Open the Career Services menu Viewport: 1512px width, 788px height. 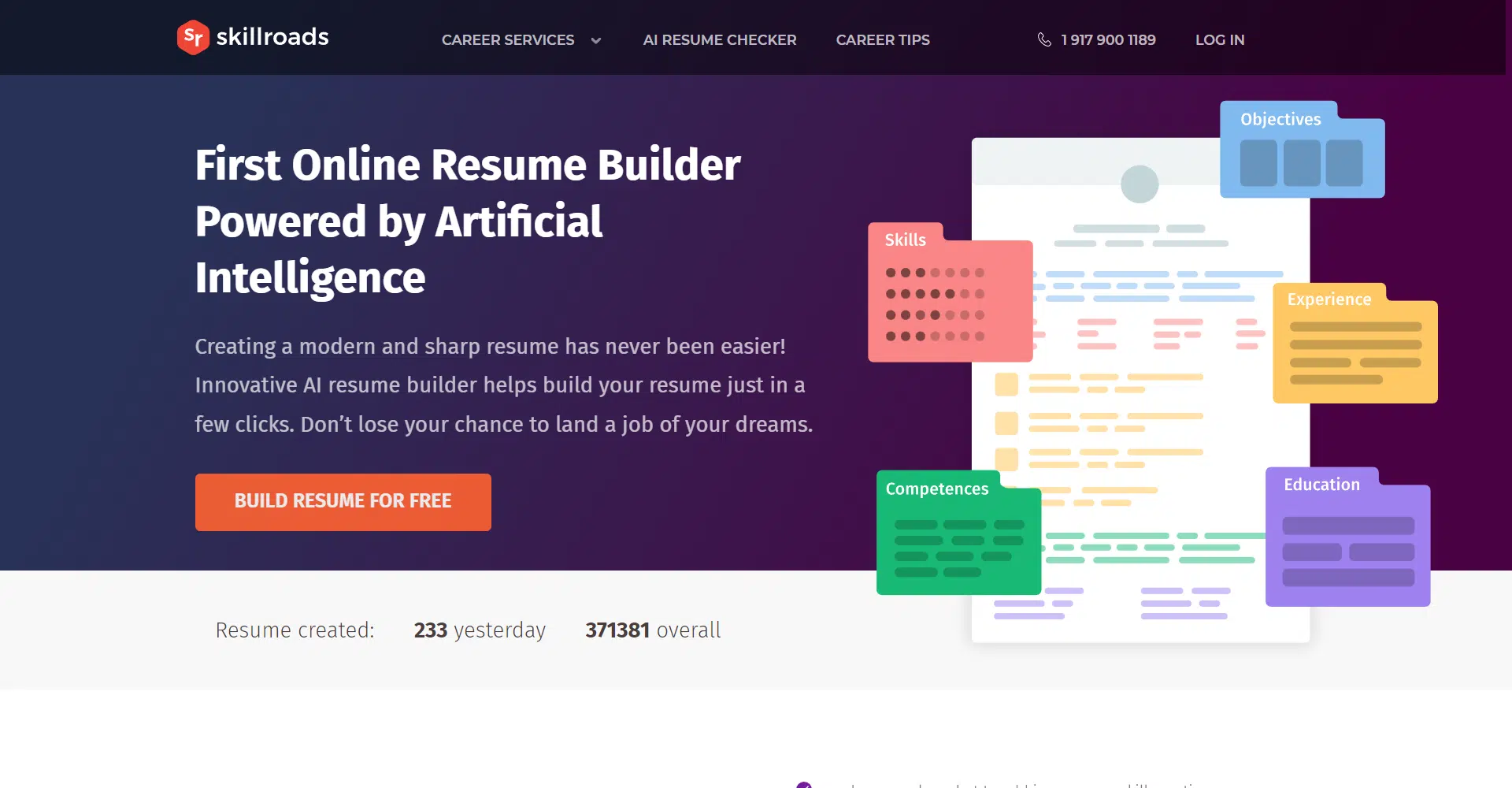point(508,40)
